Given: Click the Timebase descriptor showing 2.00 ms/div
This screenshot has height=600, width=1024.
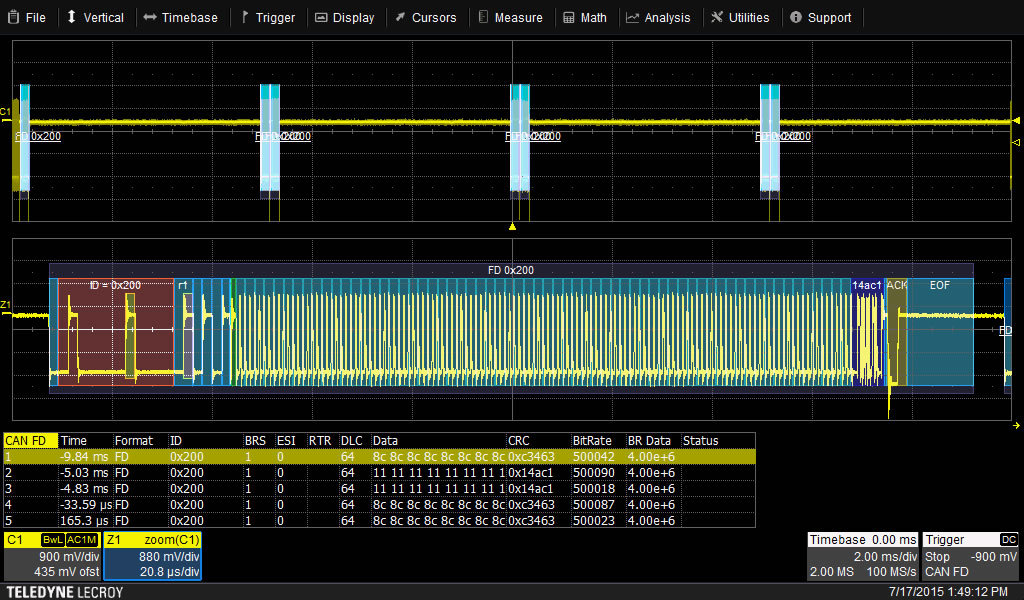Looking at the screenshot, I should point(862,557).
